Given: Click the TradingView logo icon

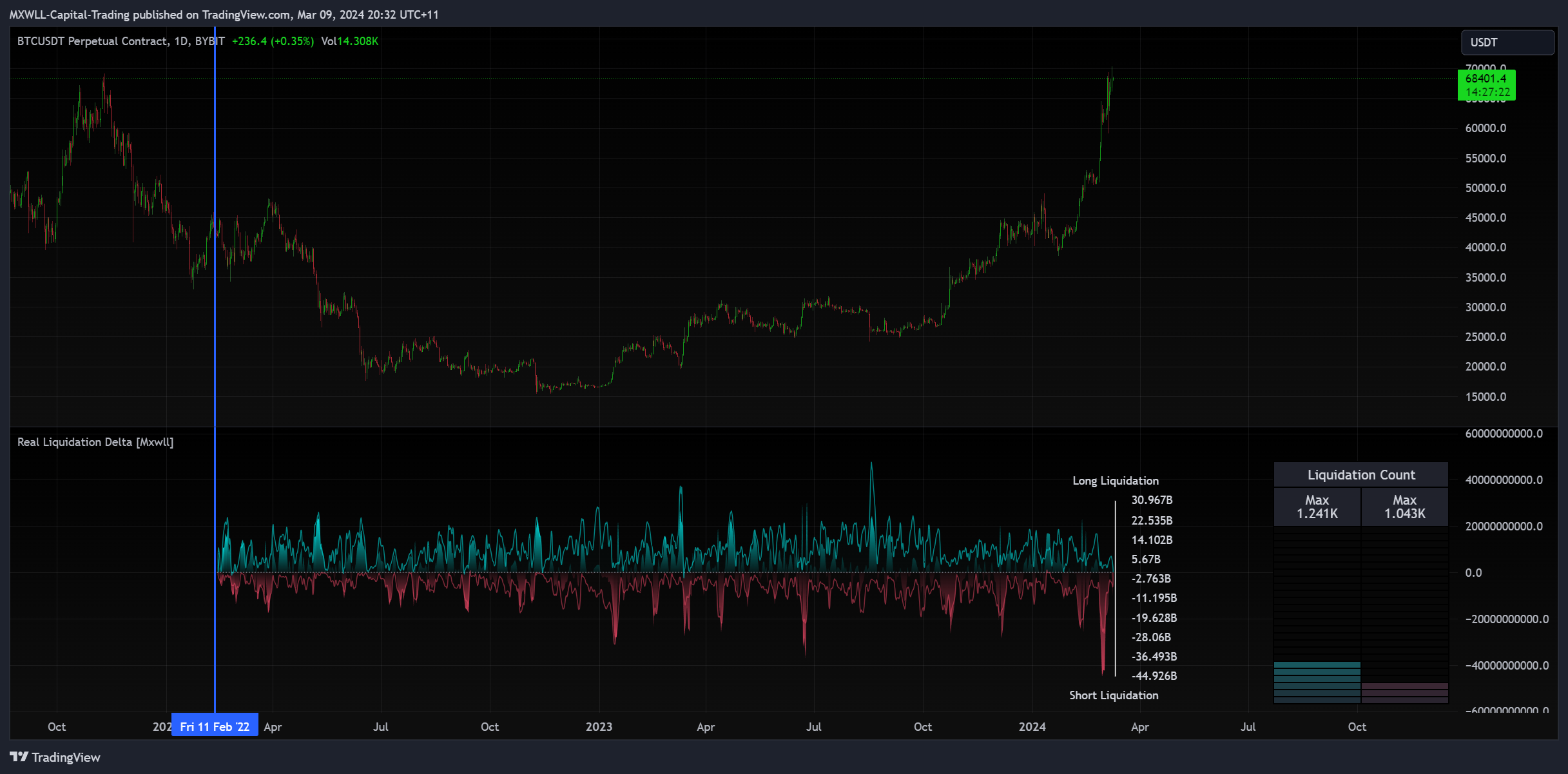Looking at the screenshot, I should point(19,757).
